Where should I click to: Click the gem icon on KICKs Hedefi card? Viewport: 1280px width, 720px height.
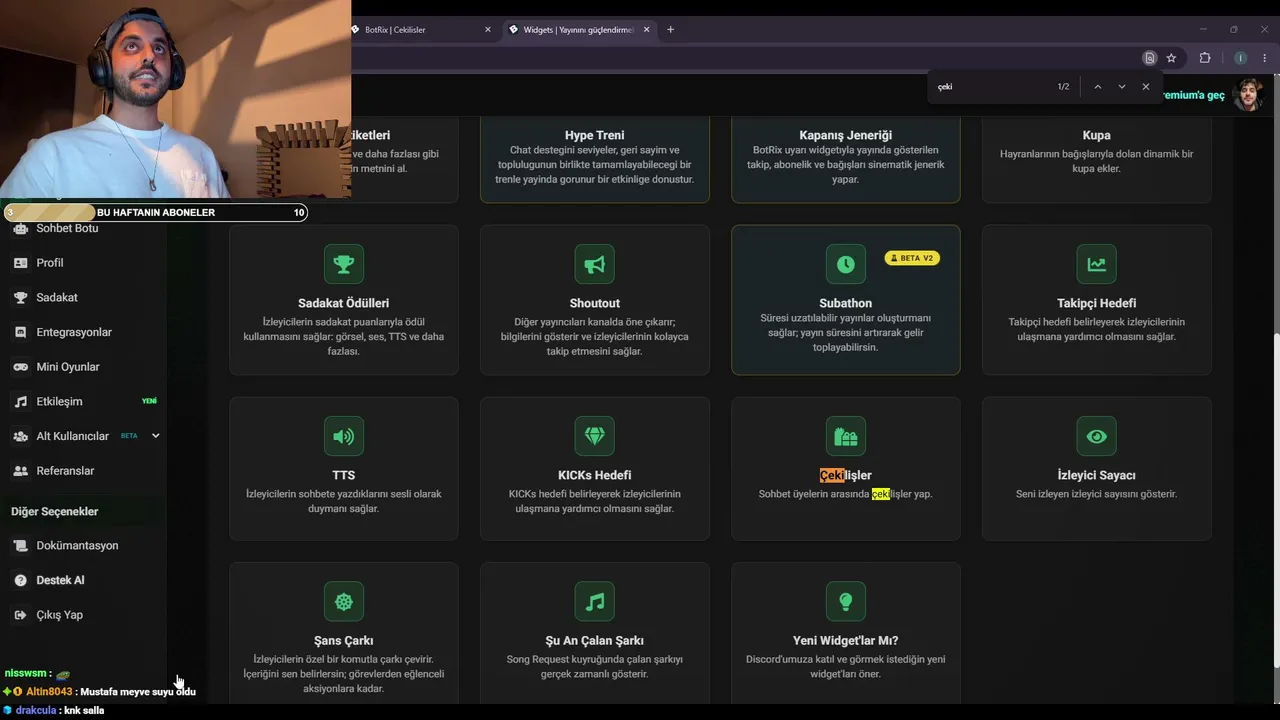pyautogui.click(x=595, y=436)
